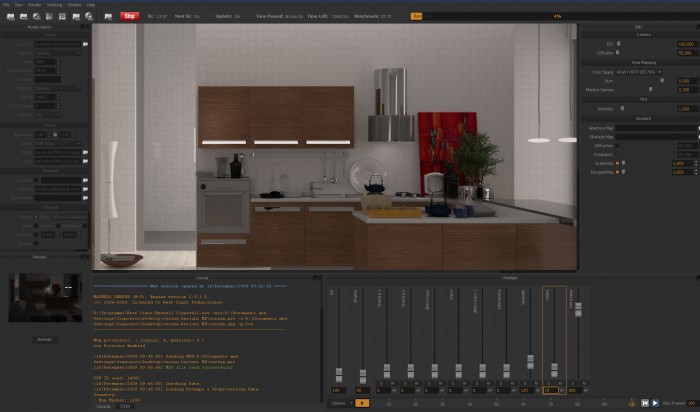This screenshot has width=700, height=412.
Task: Open the Window menu
Action: point(75,5)
